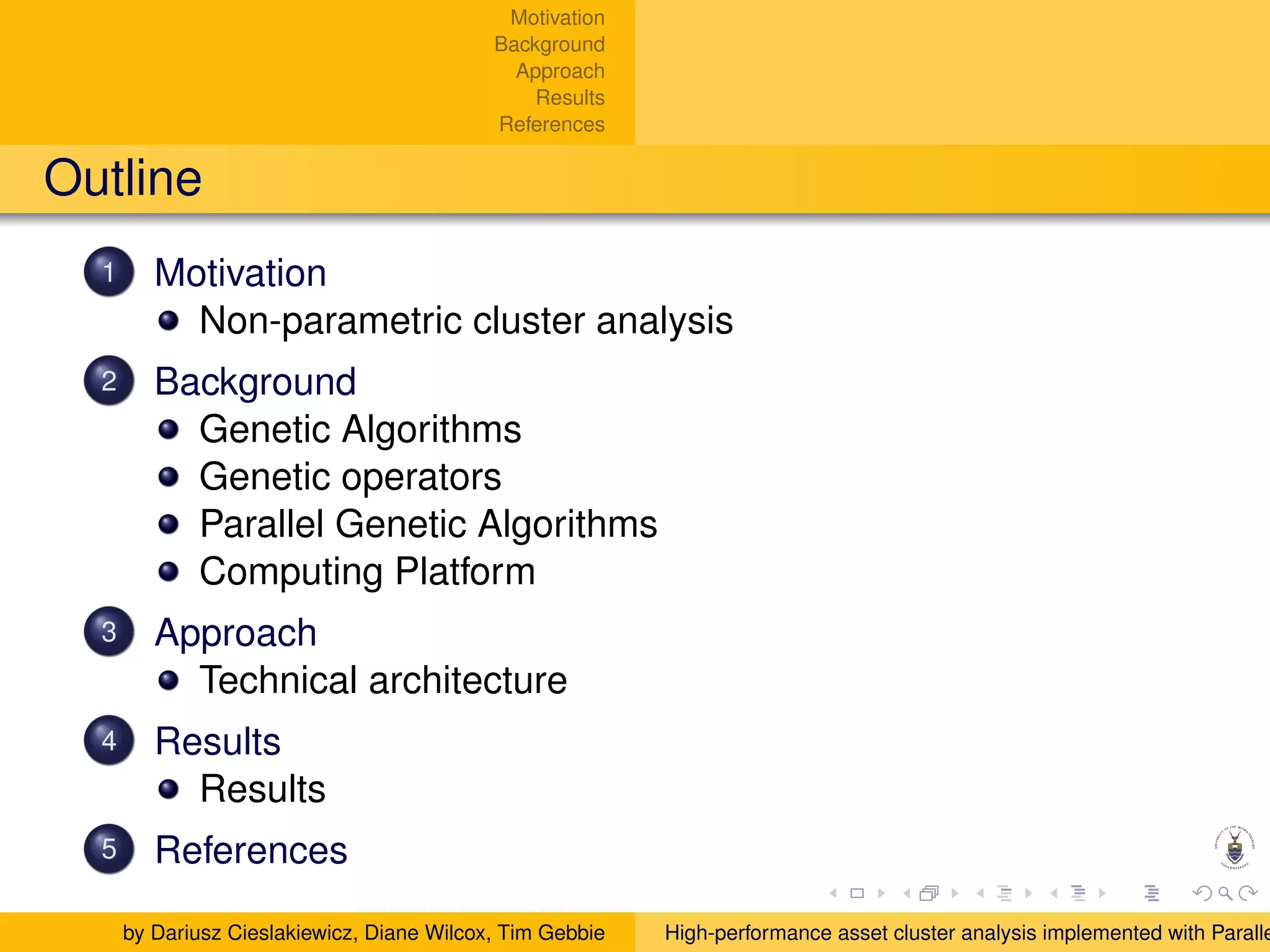
Task: Follow the Technical architecture outline link
Action: pyautogui.click(x=383, y=680)
